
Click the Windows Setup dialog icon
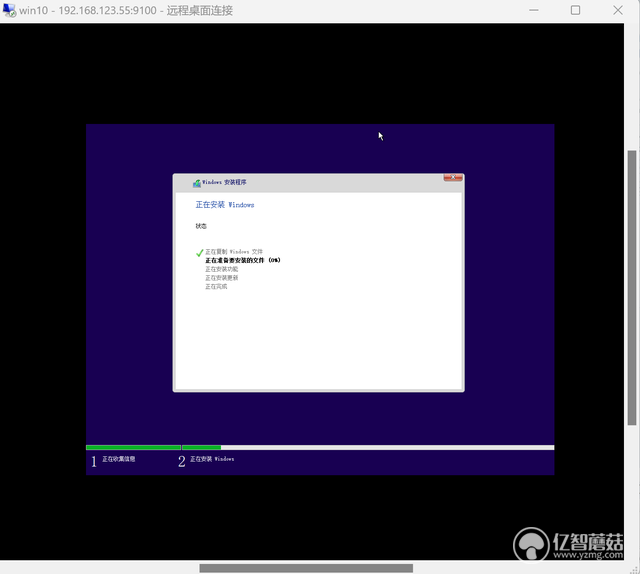click(x=197, y=183)
